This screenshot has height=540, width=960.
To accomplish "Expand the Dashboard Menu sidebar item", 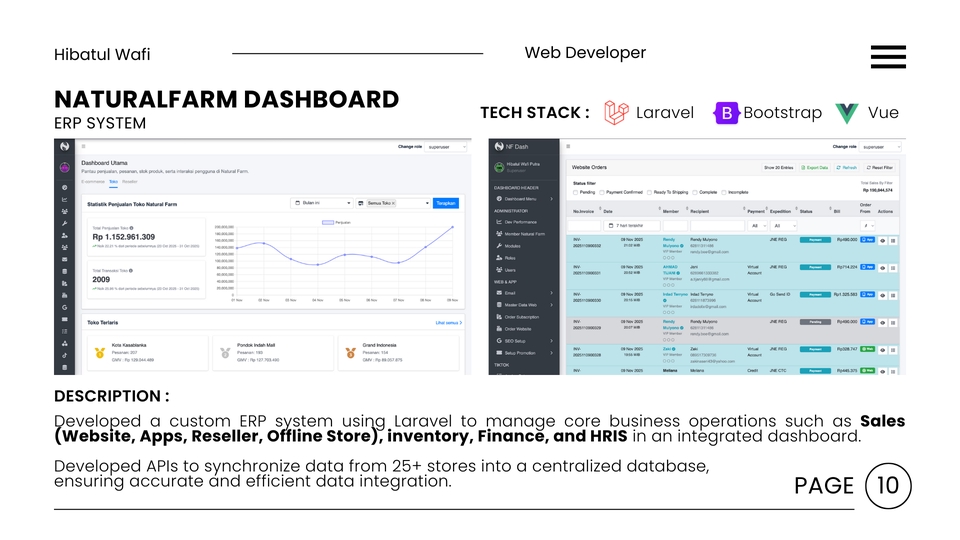I will tap(523, 199).
